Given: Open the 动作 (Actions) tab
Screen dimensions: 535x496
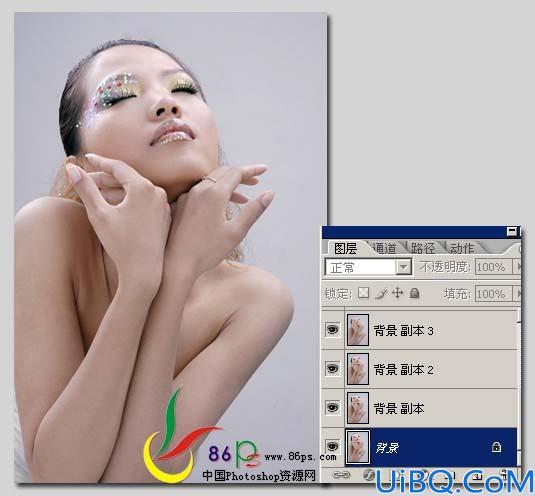Looking at the screenshot, I should click(x=462, y=248).
